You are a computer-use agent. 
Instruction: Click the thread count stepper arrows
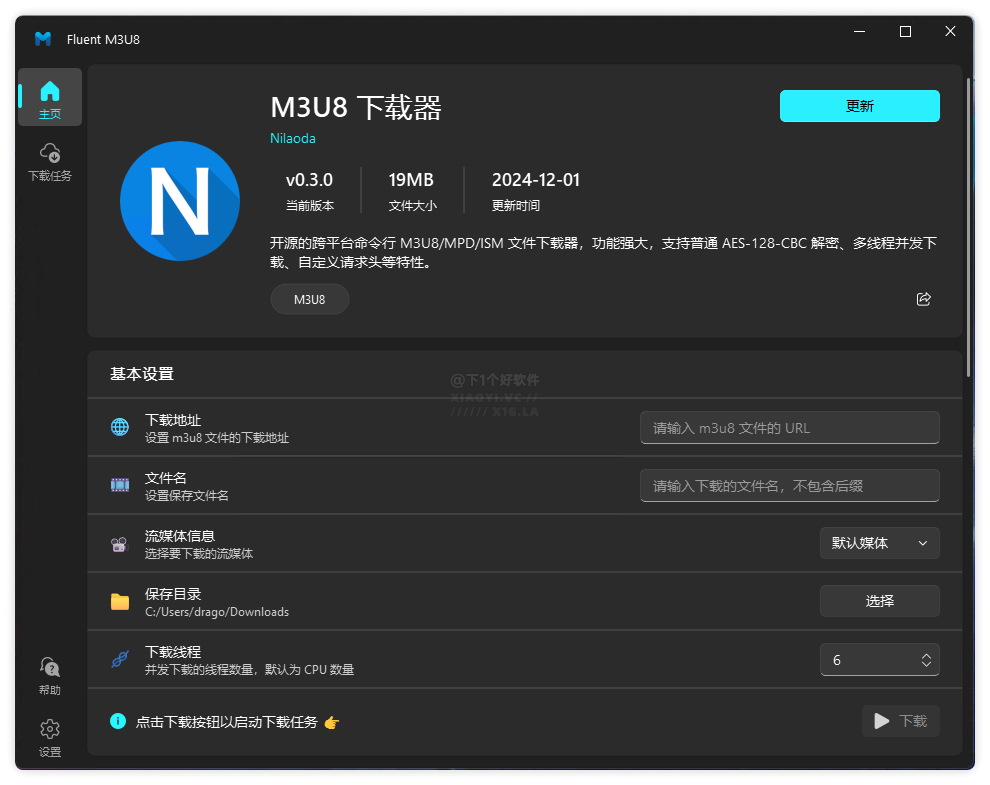click(926, 660)
